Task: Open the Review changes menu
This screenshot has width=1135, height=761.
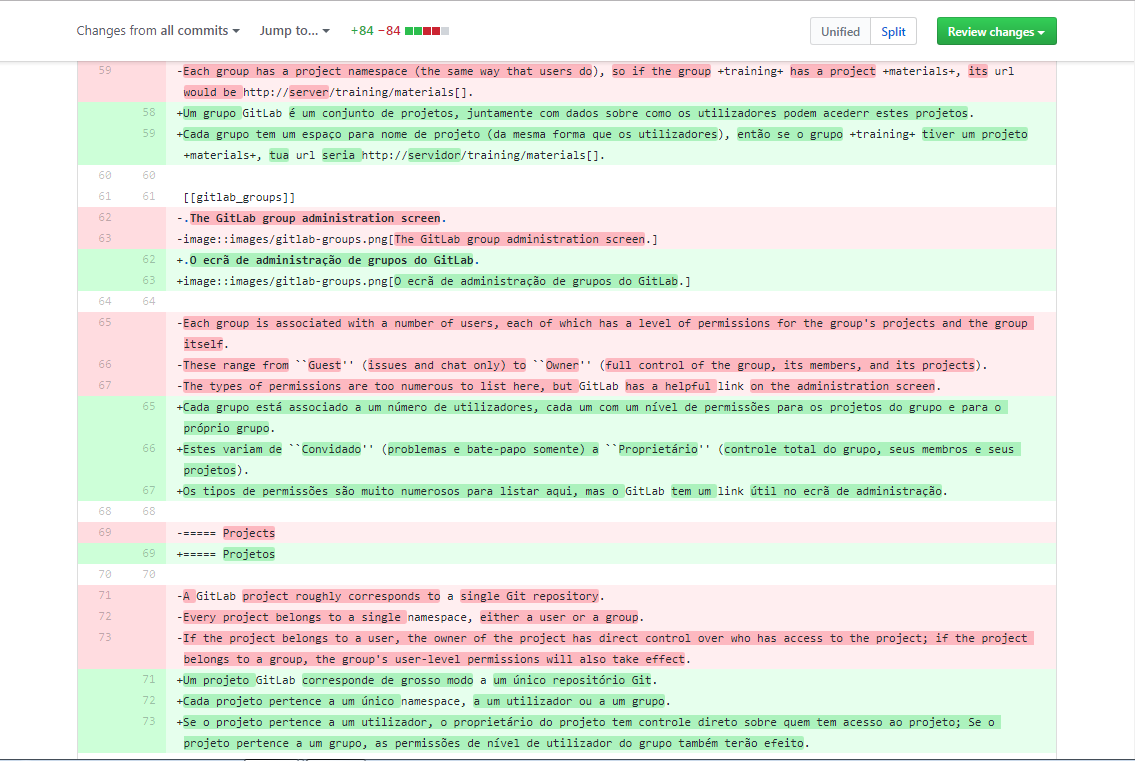Action: tap(996, 31)
